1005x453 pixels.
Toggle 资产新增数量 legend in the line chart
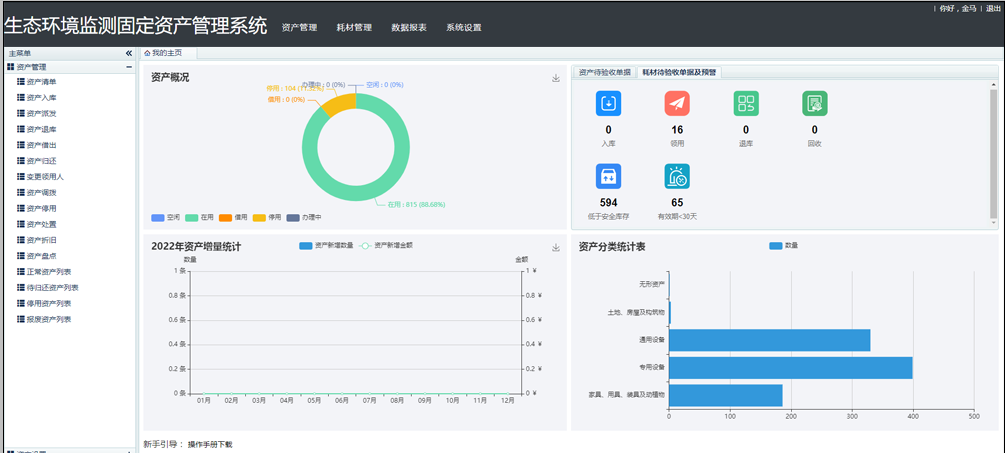(325, 245)
